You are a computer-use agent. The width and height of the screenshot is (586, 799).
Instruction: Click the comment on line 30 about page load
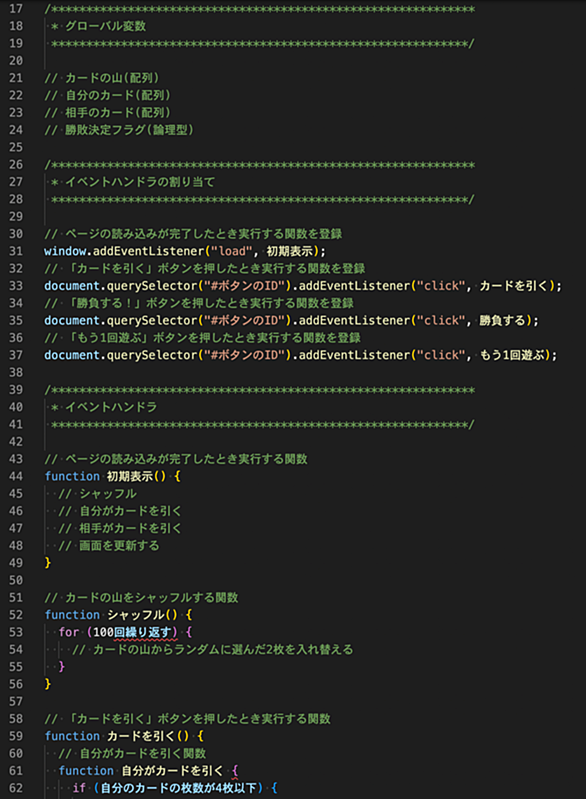point(193,234)
